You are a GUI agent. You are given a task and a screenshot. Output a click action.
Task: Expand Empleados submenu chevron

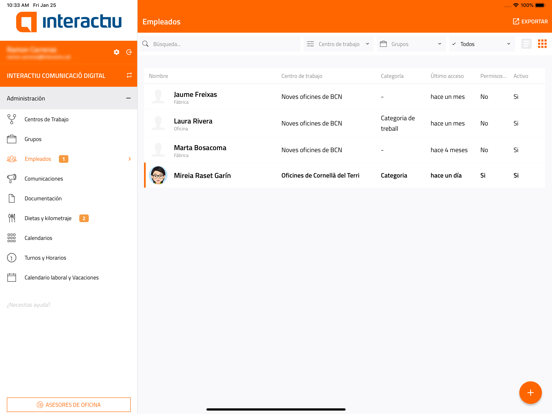pyautogui.click(x=130, y=159)
